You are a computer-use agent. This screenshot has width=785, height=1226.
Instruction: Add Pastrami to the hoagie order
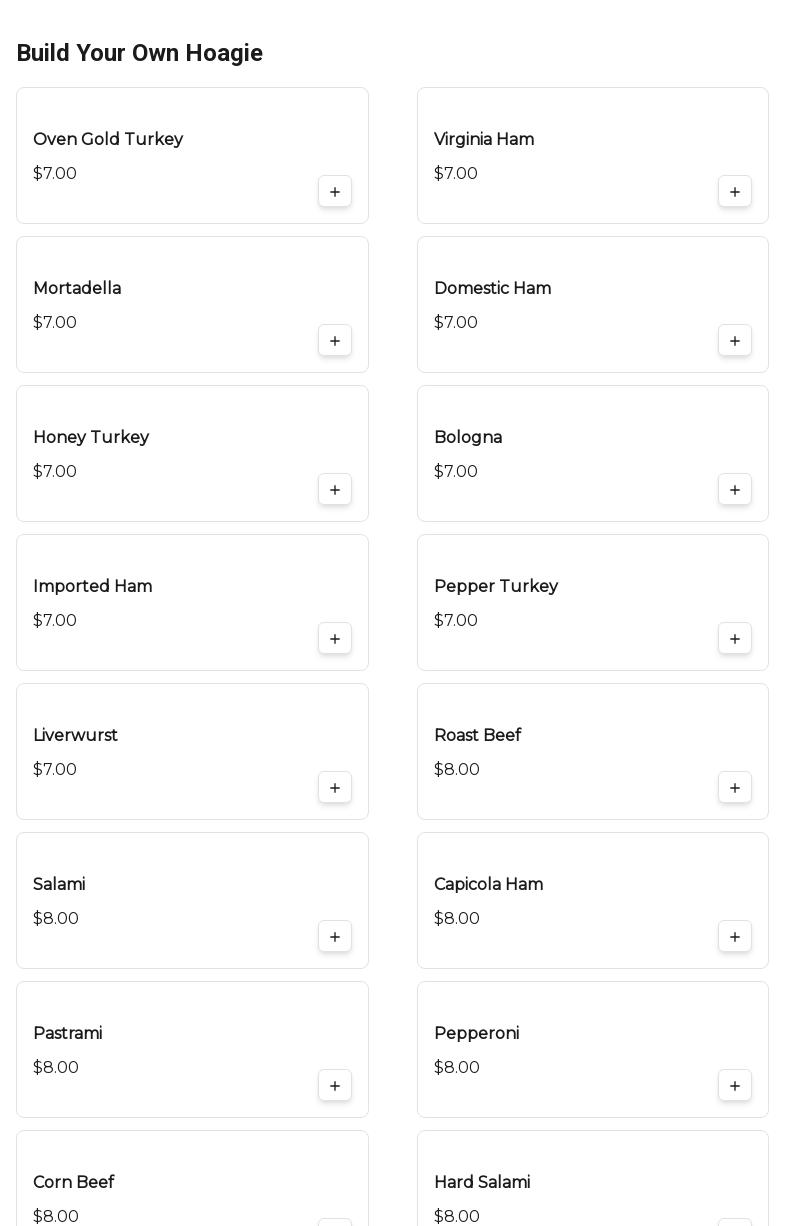coord(335,1086)
